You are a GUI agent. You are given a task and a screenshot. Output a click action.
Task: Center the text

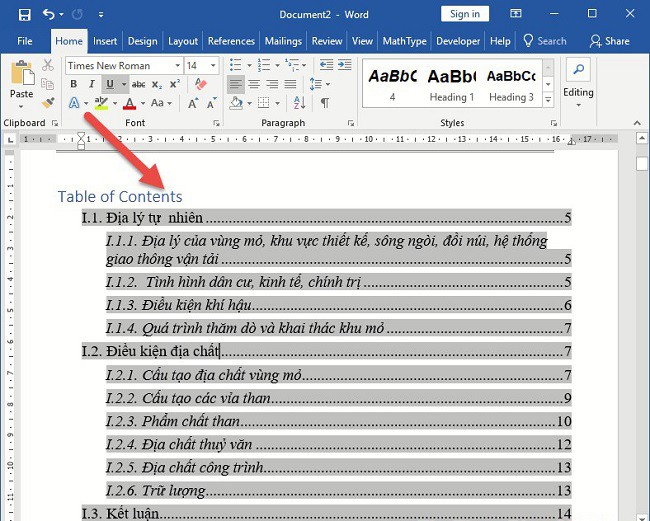(x=254, y=85)
